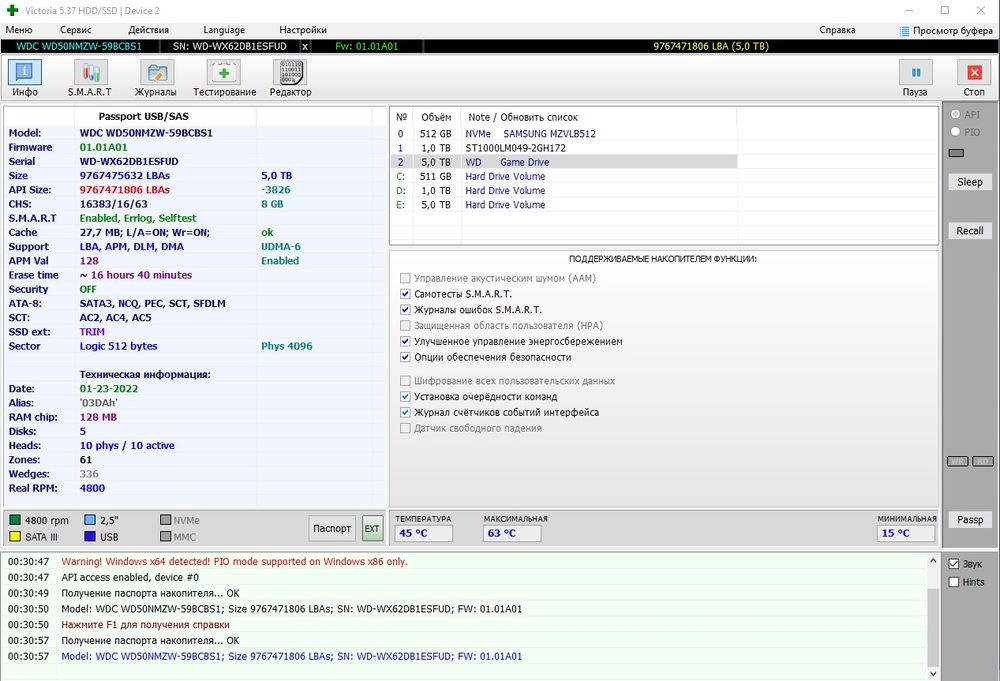
Task: Click the minimum temperature 15 °C field
Action: coord(906,533)
